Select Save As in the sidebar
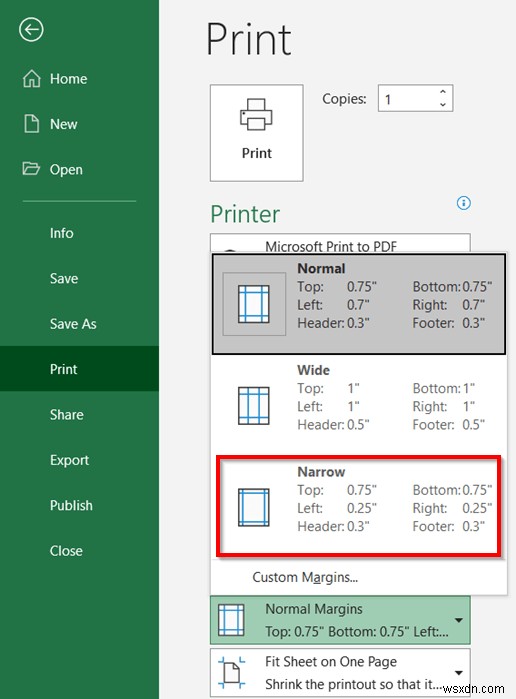 (79, 324)
